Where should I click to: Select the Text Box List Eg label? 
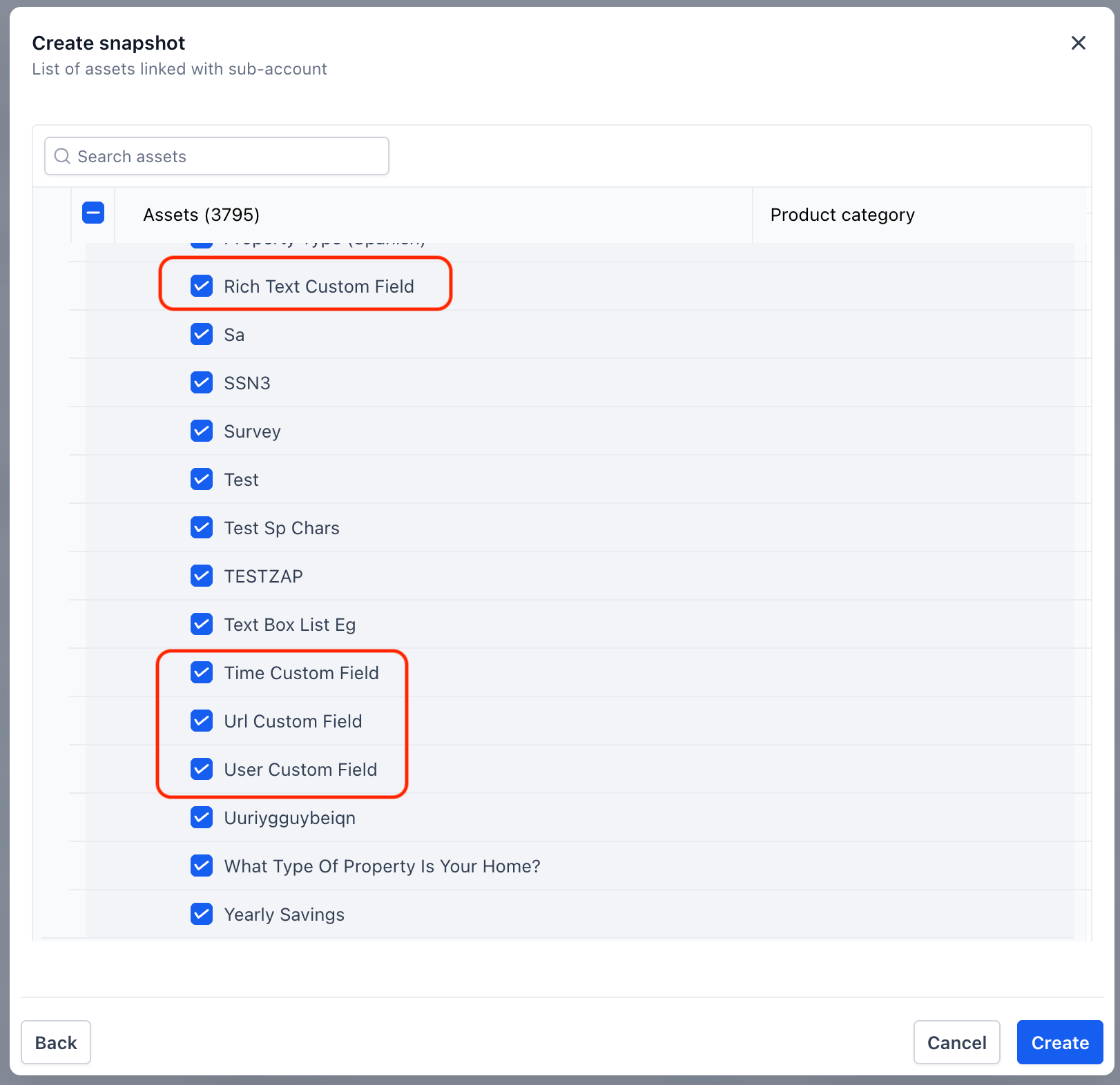(x=290, y=625)
